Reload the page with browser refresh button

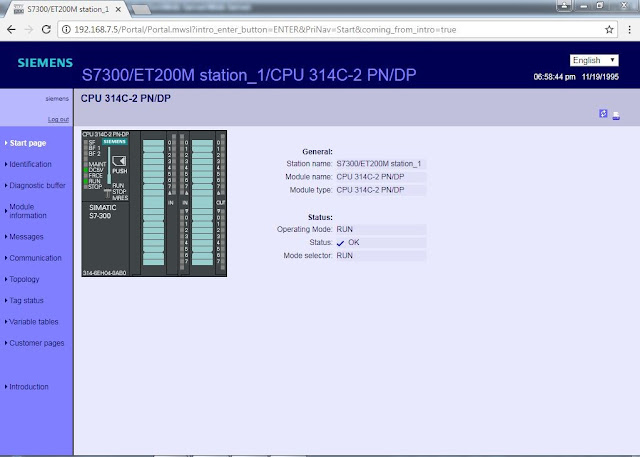coord(46,29)
